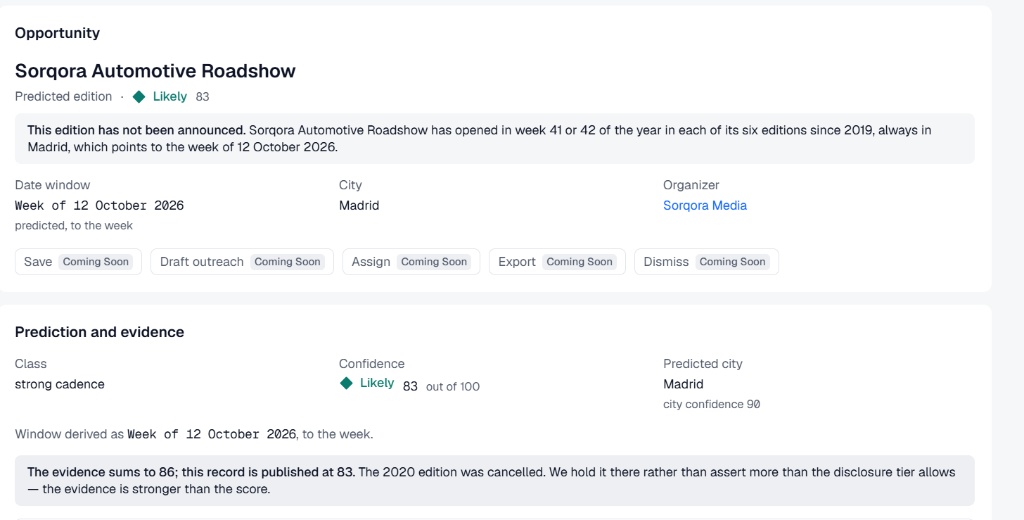
Task: Click the green diamond Likely icon in header
Action: coord(139,97)
